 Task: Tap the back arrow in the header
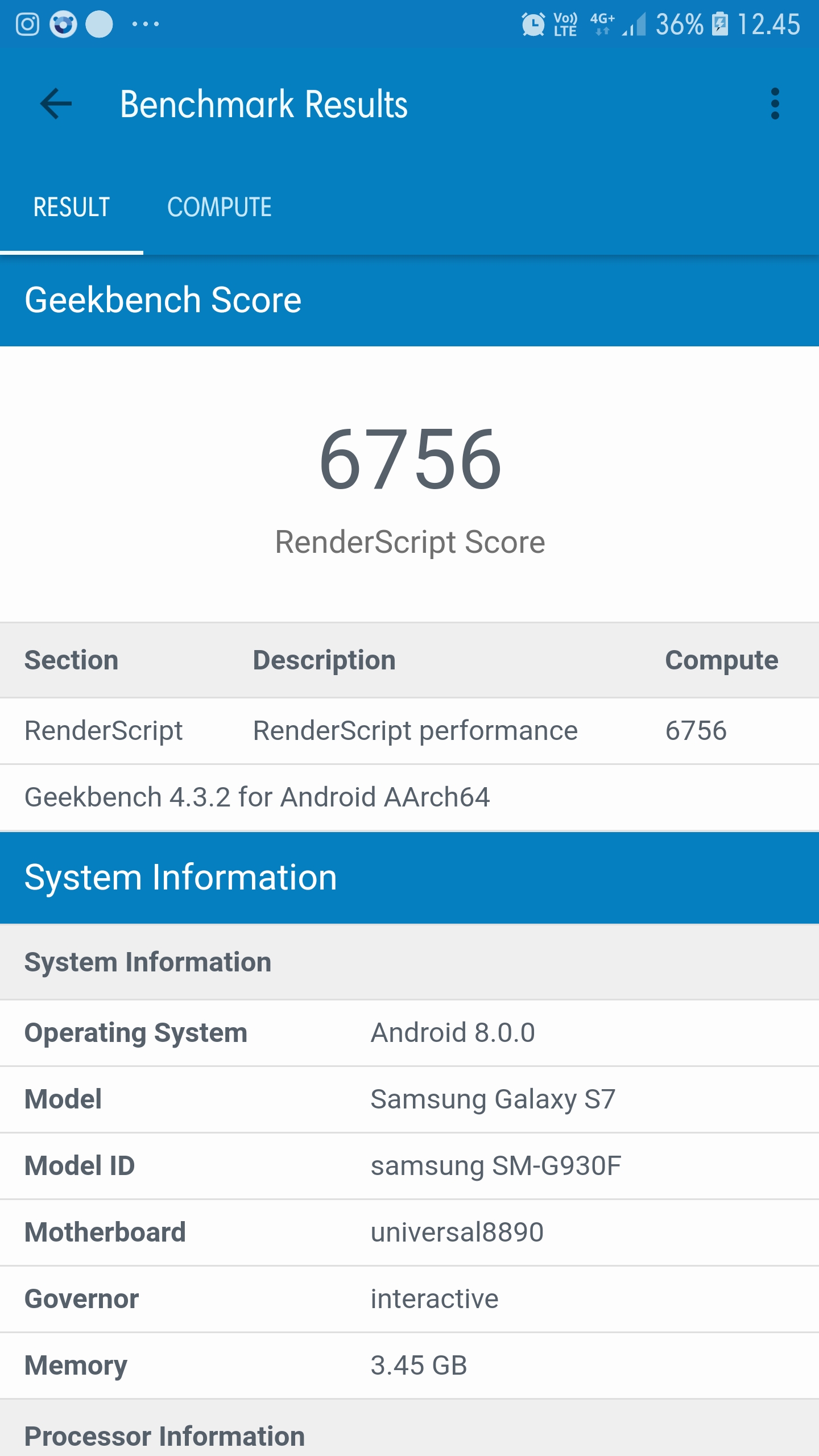pos(56,104)
